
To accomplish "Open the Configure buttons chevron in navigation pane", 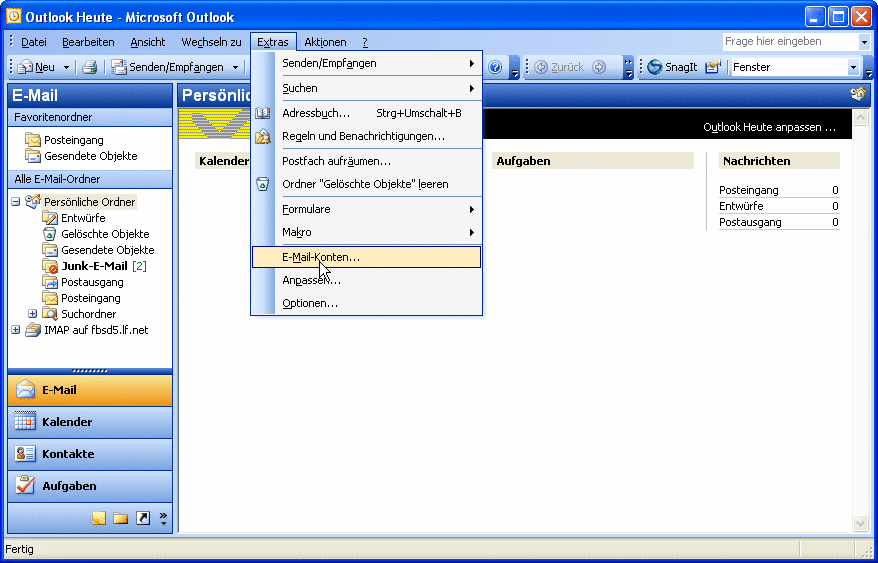I will click(163, 518).
